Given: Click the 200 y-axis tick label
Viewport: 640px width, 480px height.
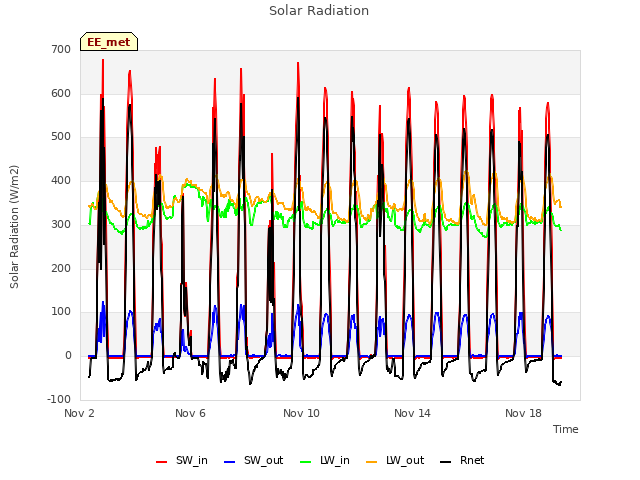Looking at the screenshot, I should pos(61,268).
